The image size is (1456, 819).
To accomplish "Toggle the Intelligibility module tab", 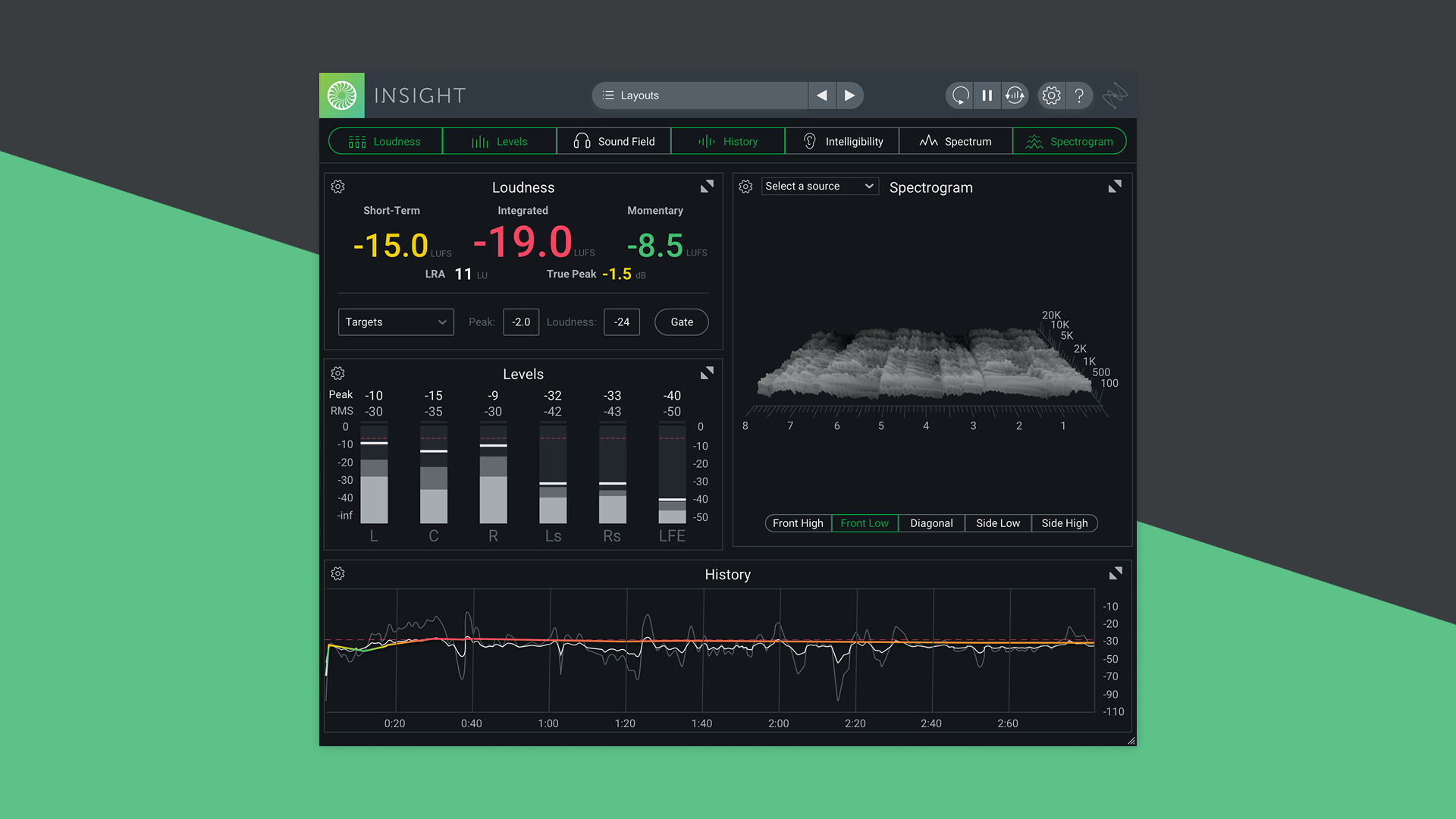I will pyautogui.click(x=842, y=142).
